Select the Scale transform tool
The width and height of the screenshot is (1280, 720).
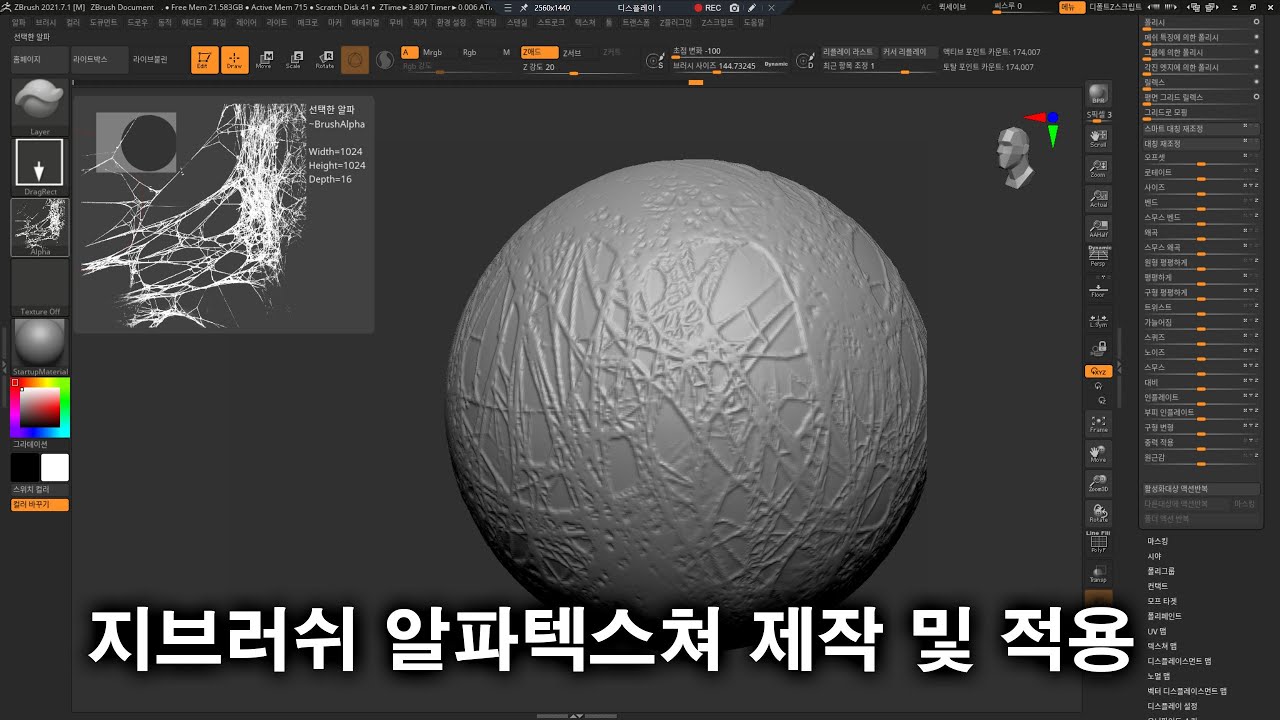pyautogui.click(x=294, y=60)
